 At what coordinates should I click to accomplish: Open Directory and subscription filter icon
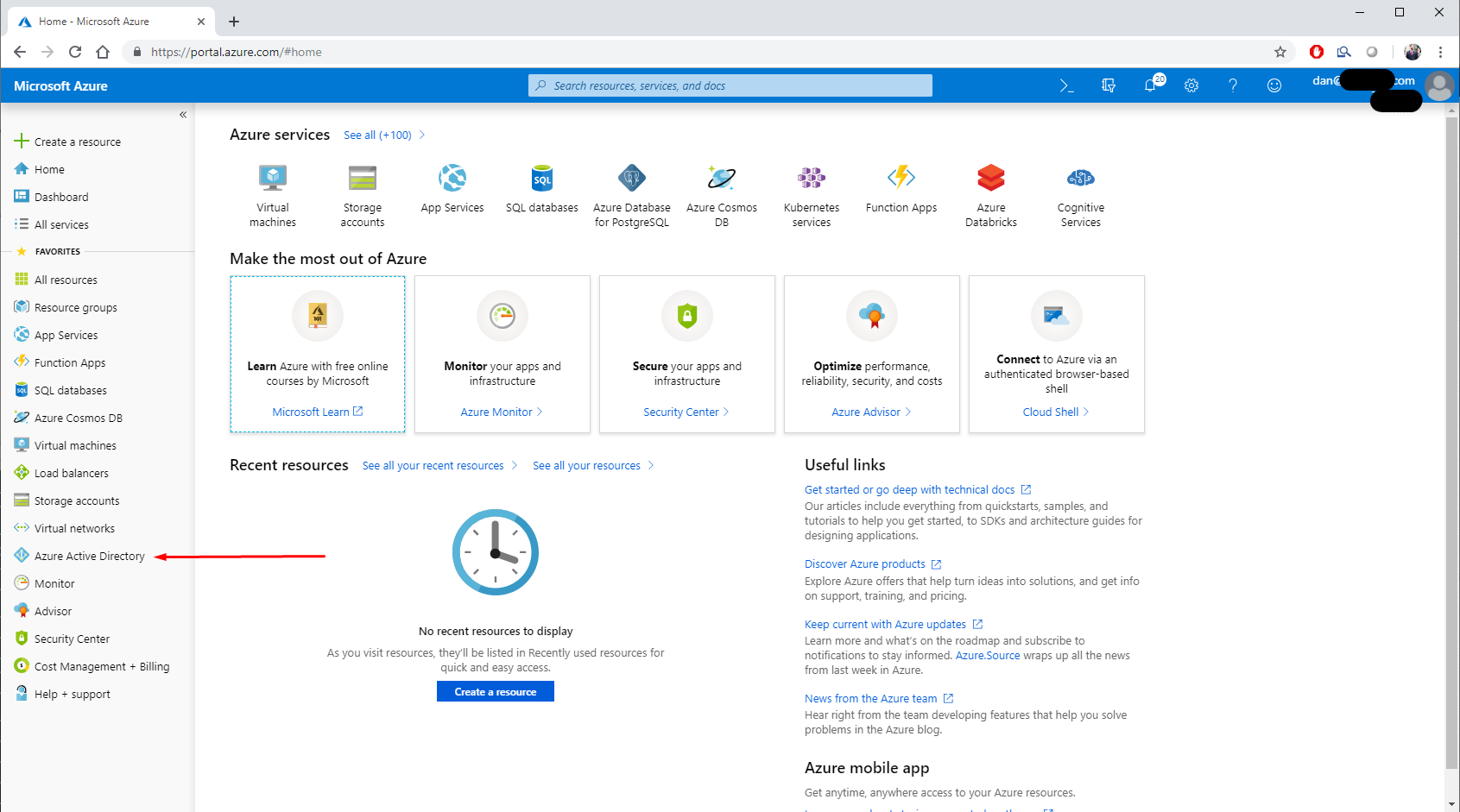coord(1109,85)
